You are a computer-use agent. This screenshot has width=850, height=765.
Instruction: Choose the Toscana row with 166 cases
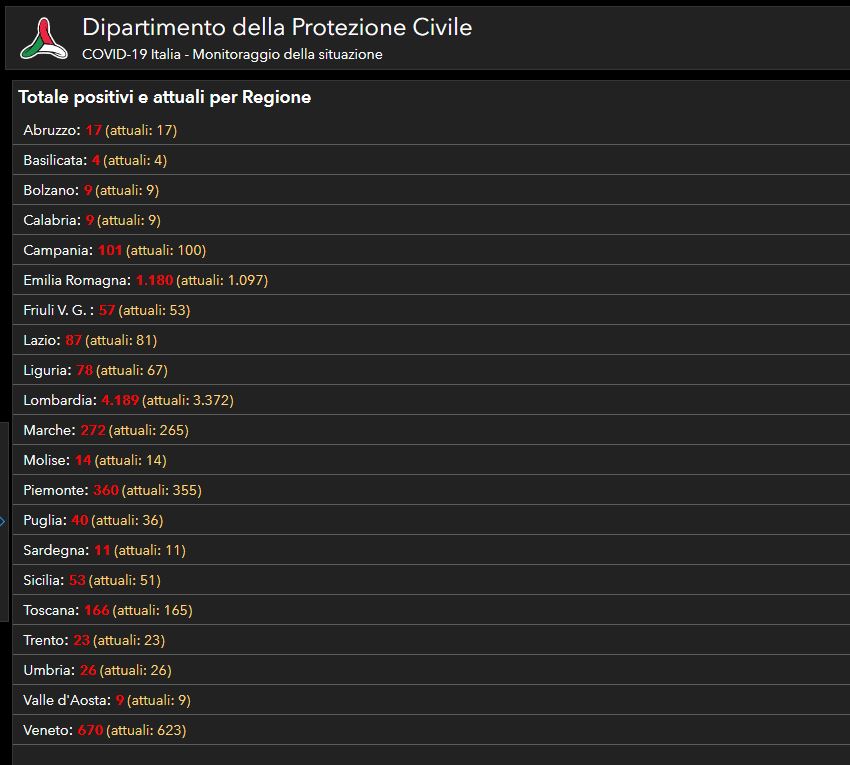pyautogui.click(x=431, y=610)
